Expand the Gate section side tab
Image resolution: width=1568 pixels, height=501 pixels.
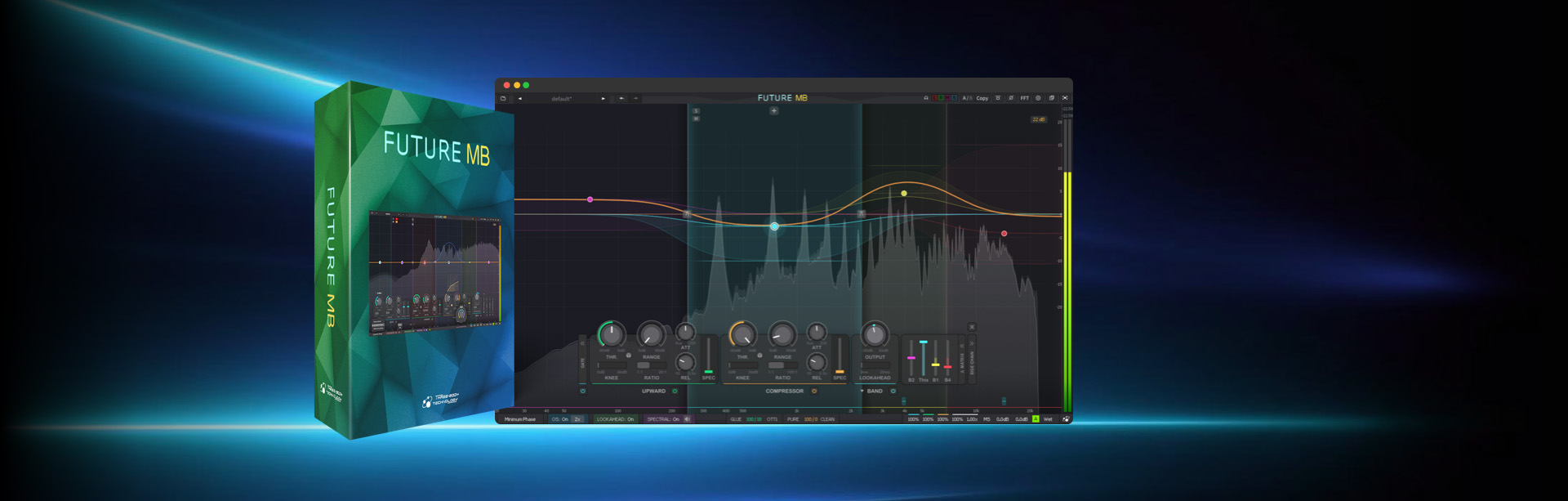582,362
